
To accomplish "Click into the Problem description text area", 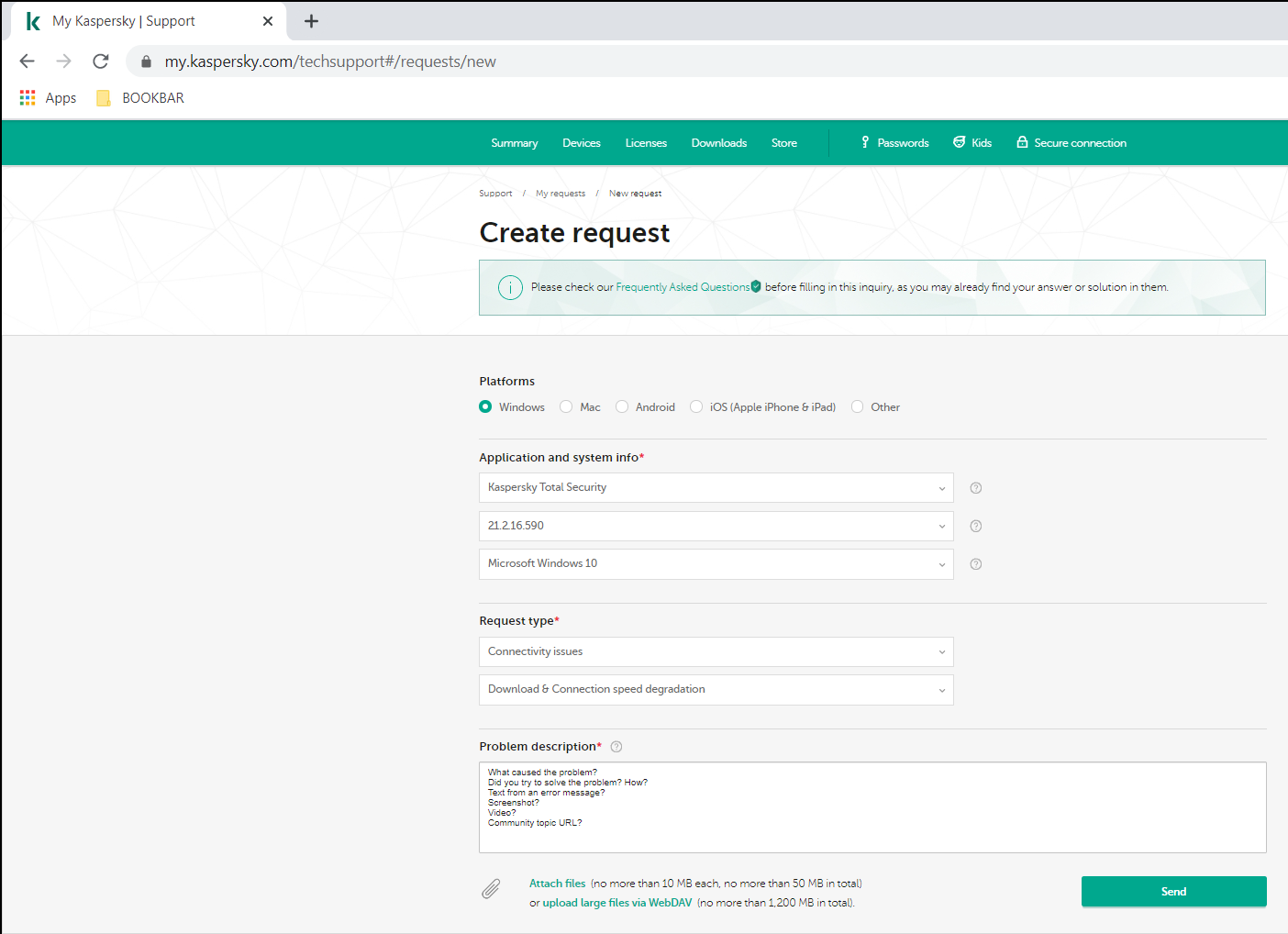I will [x=872, y=807].
